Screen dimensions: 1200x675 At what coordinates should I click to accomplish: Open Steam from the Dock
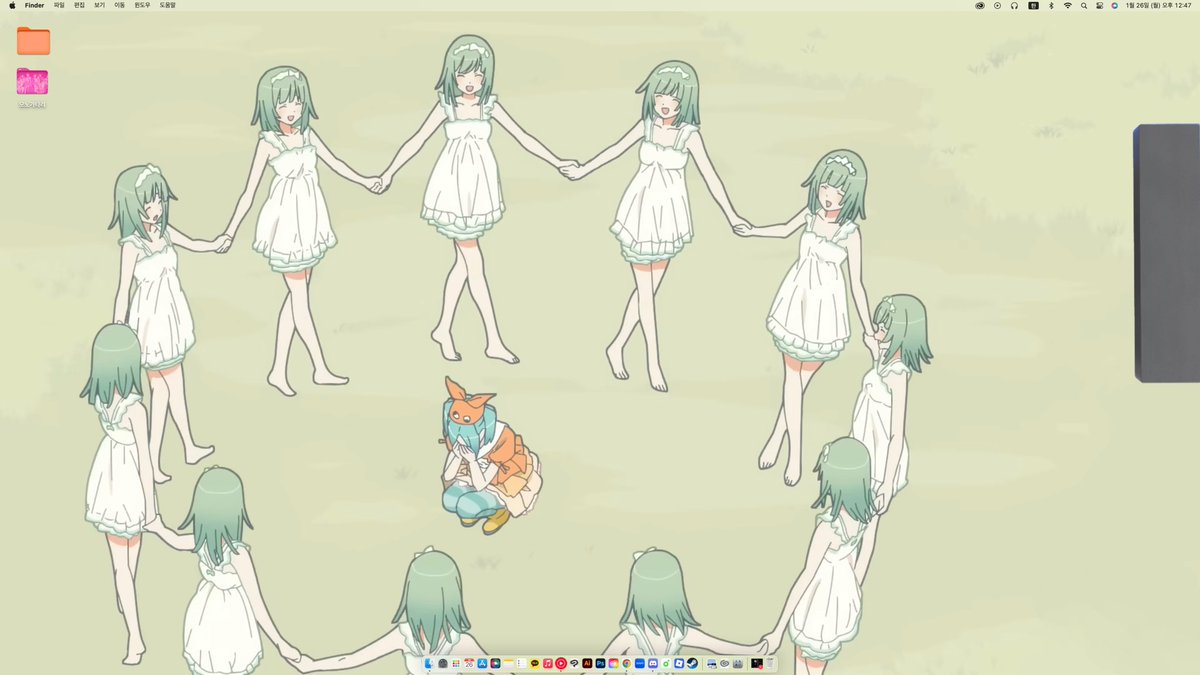(x=692, y=663)
